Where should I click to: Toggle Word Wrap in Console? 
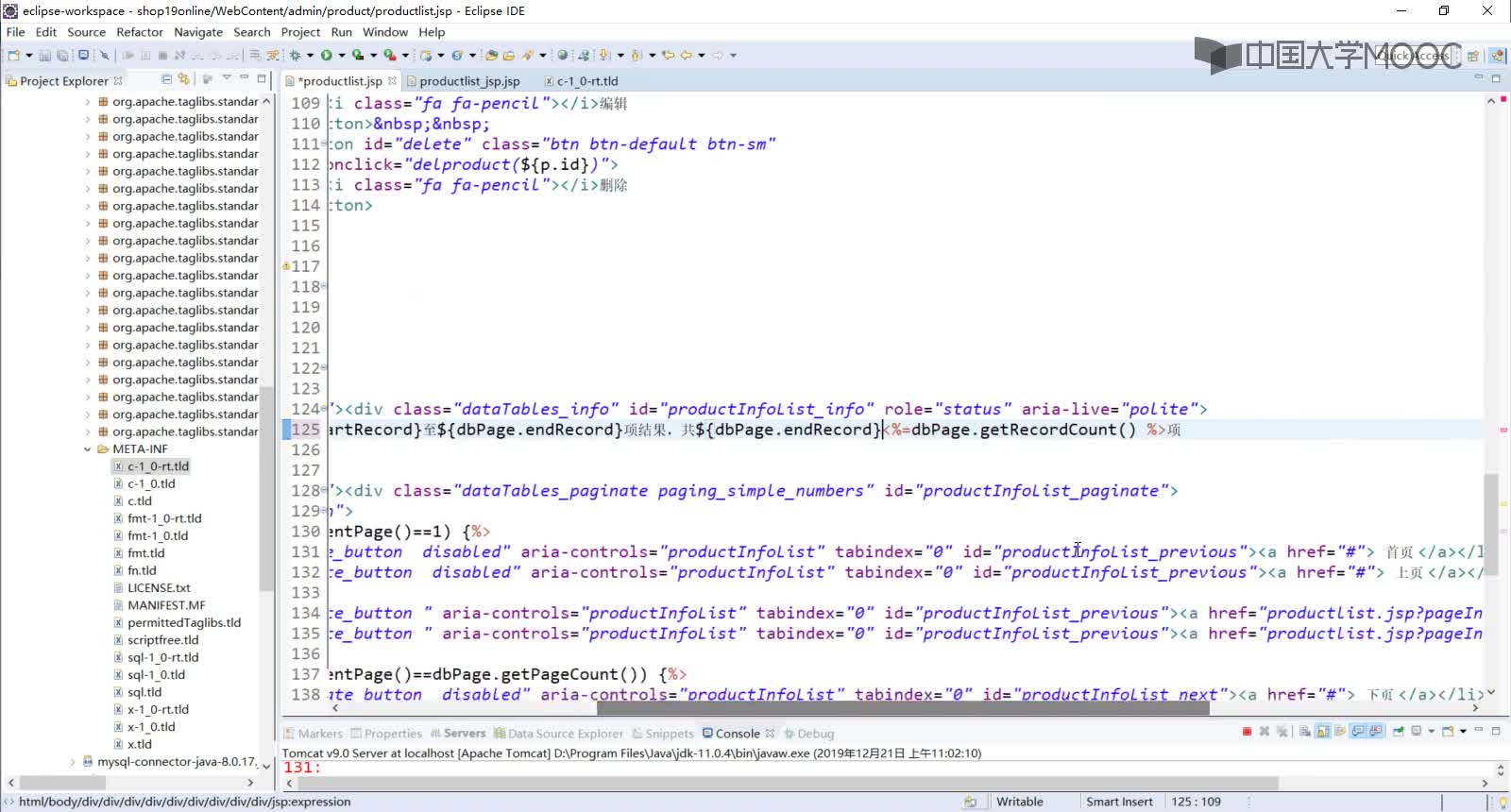click(1340, 732)
